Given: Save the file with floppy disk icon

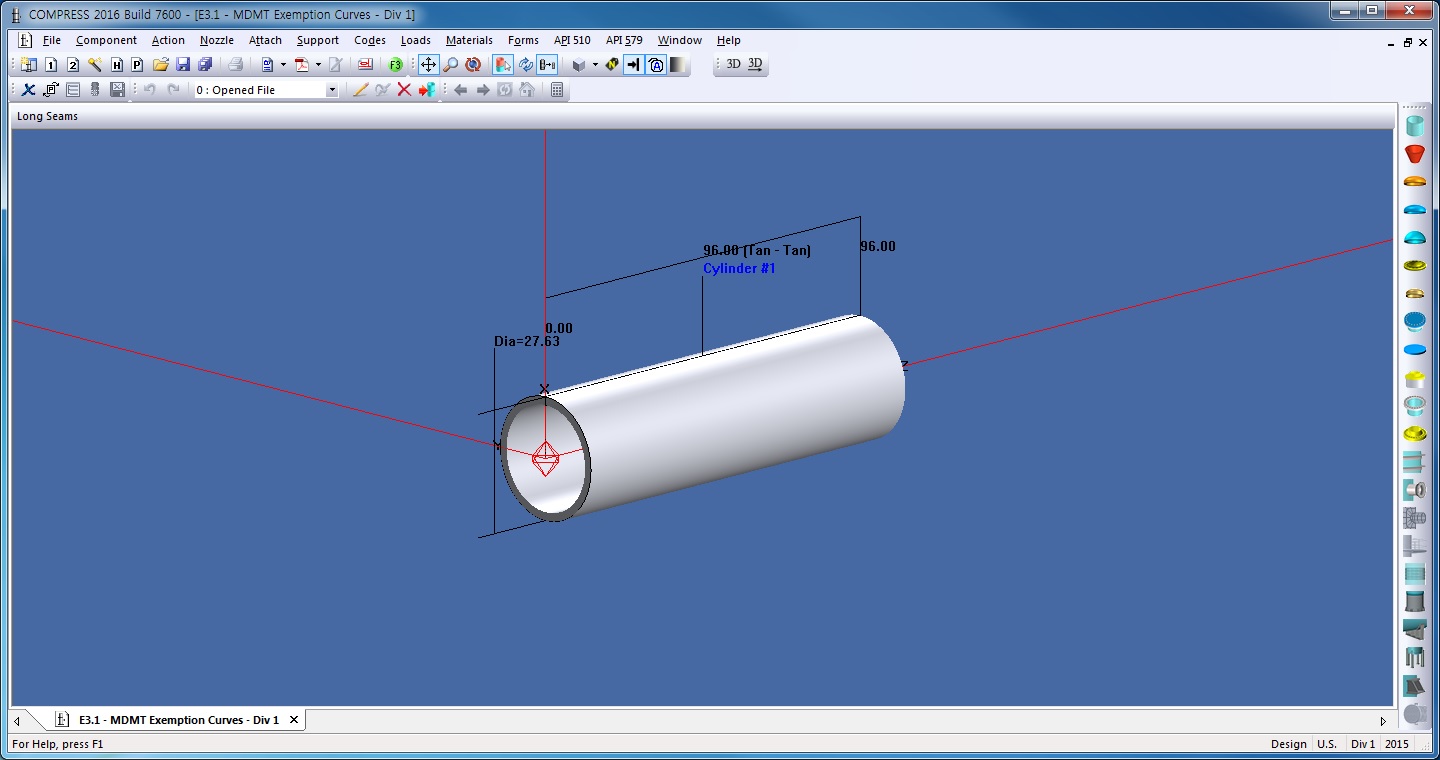Looking at the screenshot, I should (183, 65).
